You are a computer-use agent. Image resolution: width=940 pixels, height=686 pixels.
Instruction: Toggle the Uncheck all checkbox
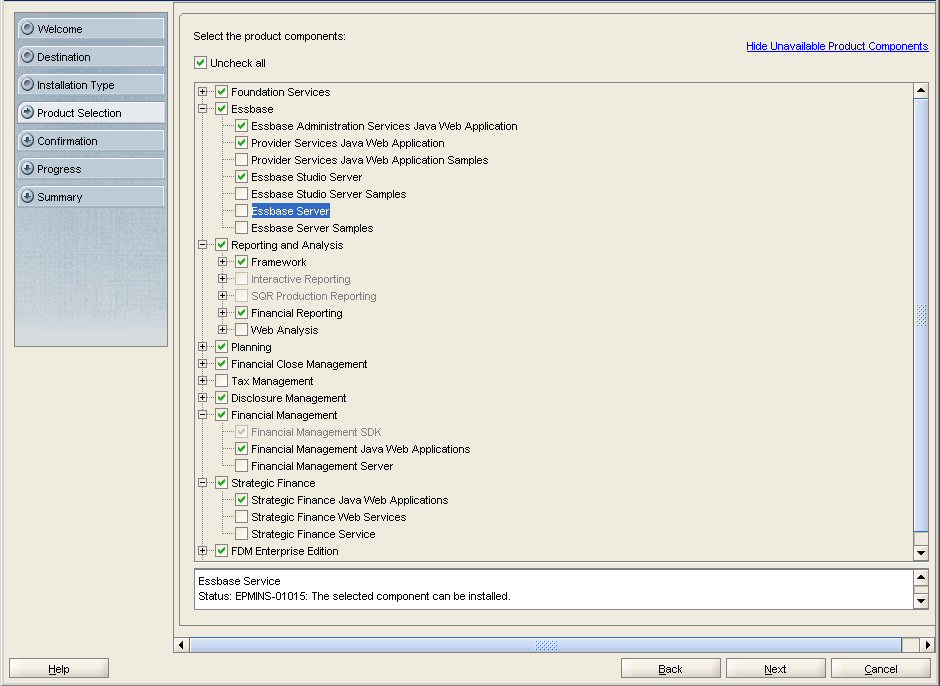point(200,62)
